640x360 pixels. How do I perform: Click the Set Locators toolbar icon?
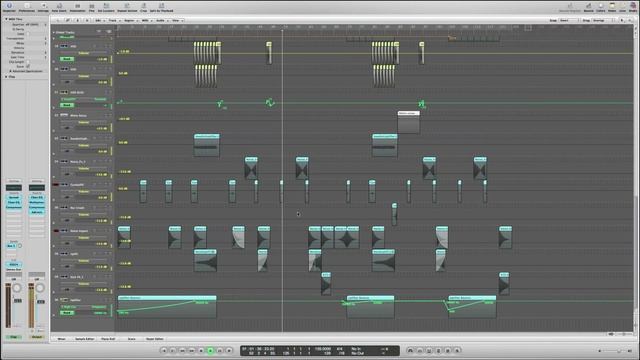(x=106, y=7)
